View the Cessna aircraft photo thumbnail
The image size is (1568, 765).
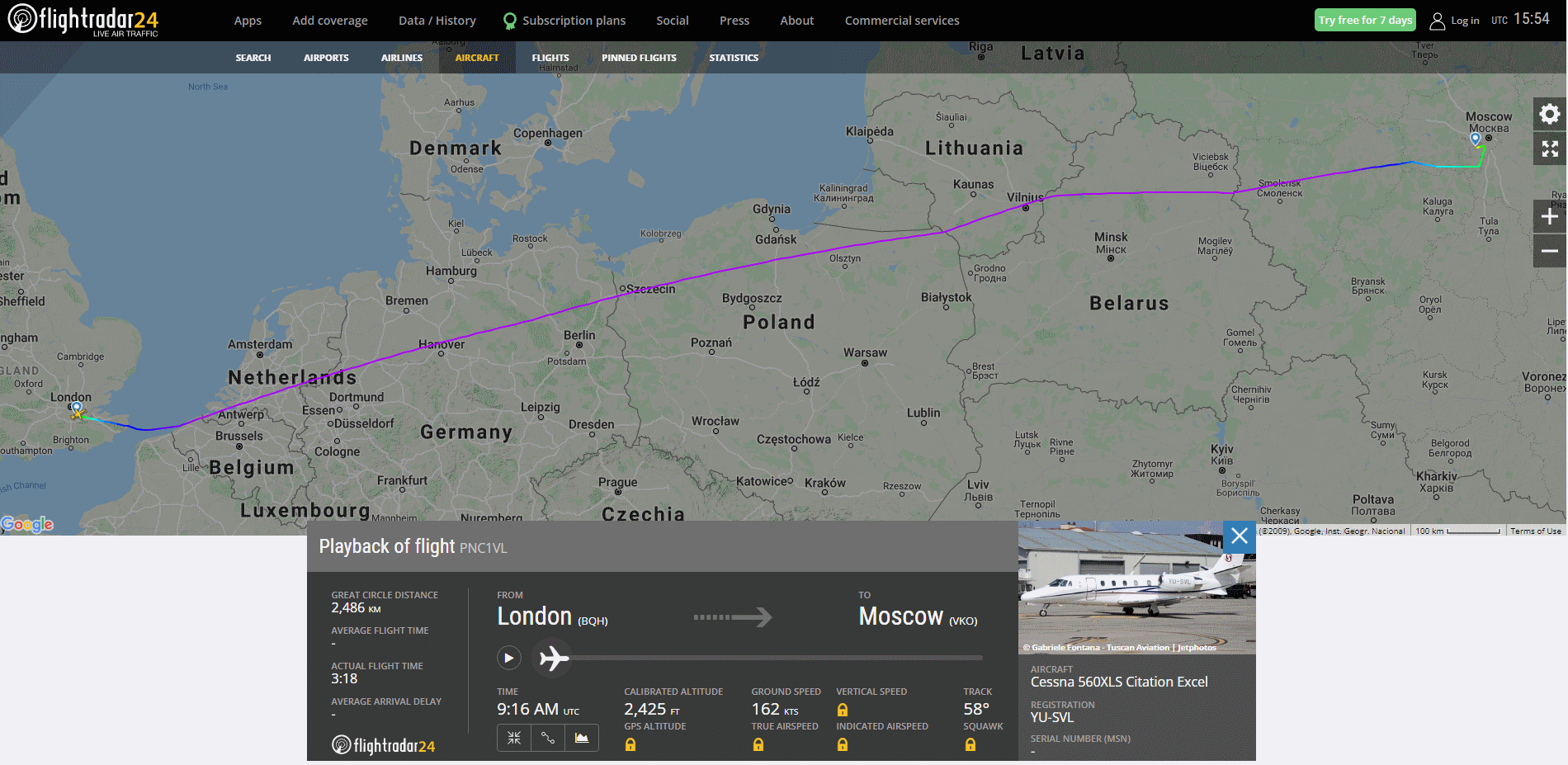coord(1136,588)
